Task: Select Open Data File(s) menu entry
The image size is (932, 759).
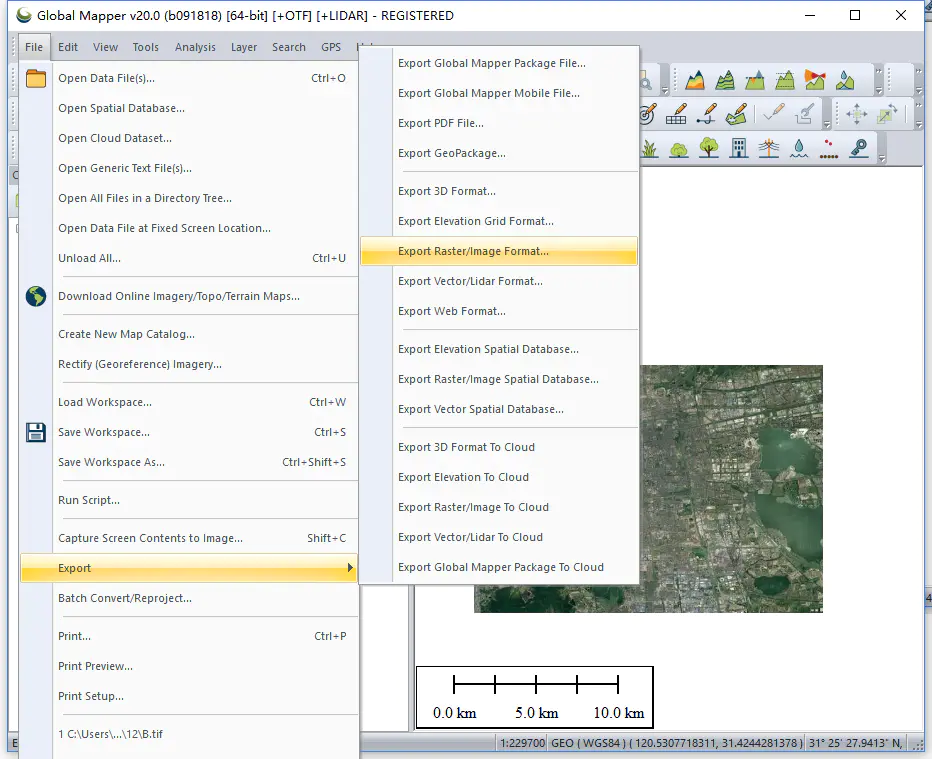Action: [x=189, y=78]
